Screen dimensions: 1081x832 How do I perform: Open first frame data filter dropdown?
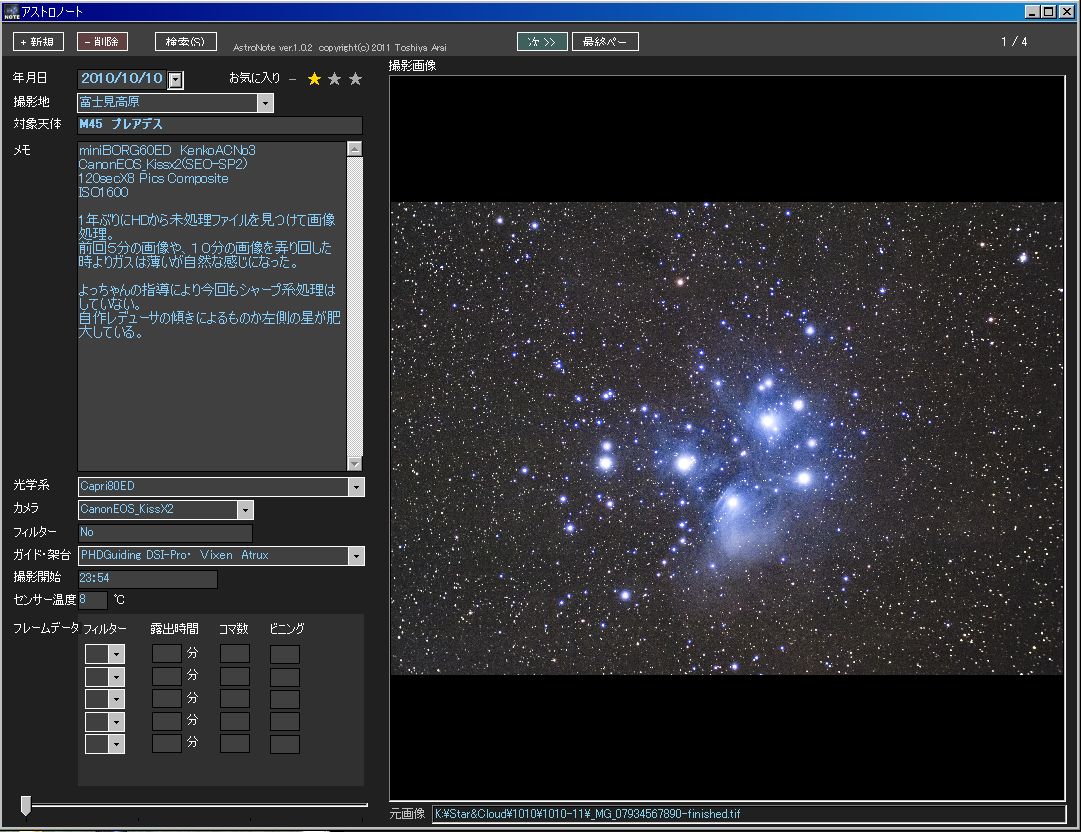(117, 654)
